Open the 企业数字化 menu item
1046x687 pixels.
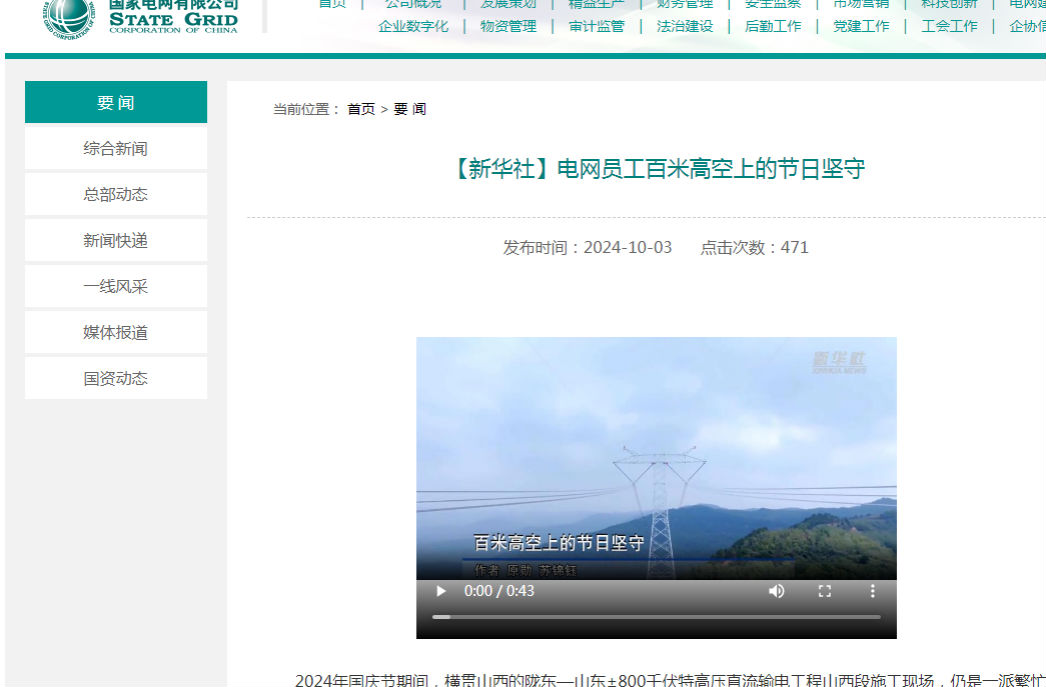pos(413,27)
